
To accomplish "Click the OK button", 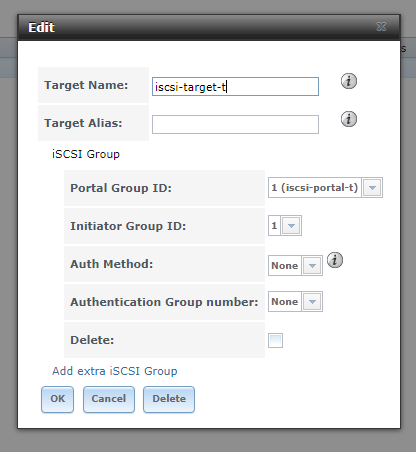I will (x=57, y=399).
